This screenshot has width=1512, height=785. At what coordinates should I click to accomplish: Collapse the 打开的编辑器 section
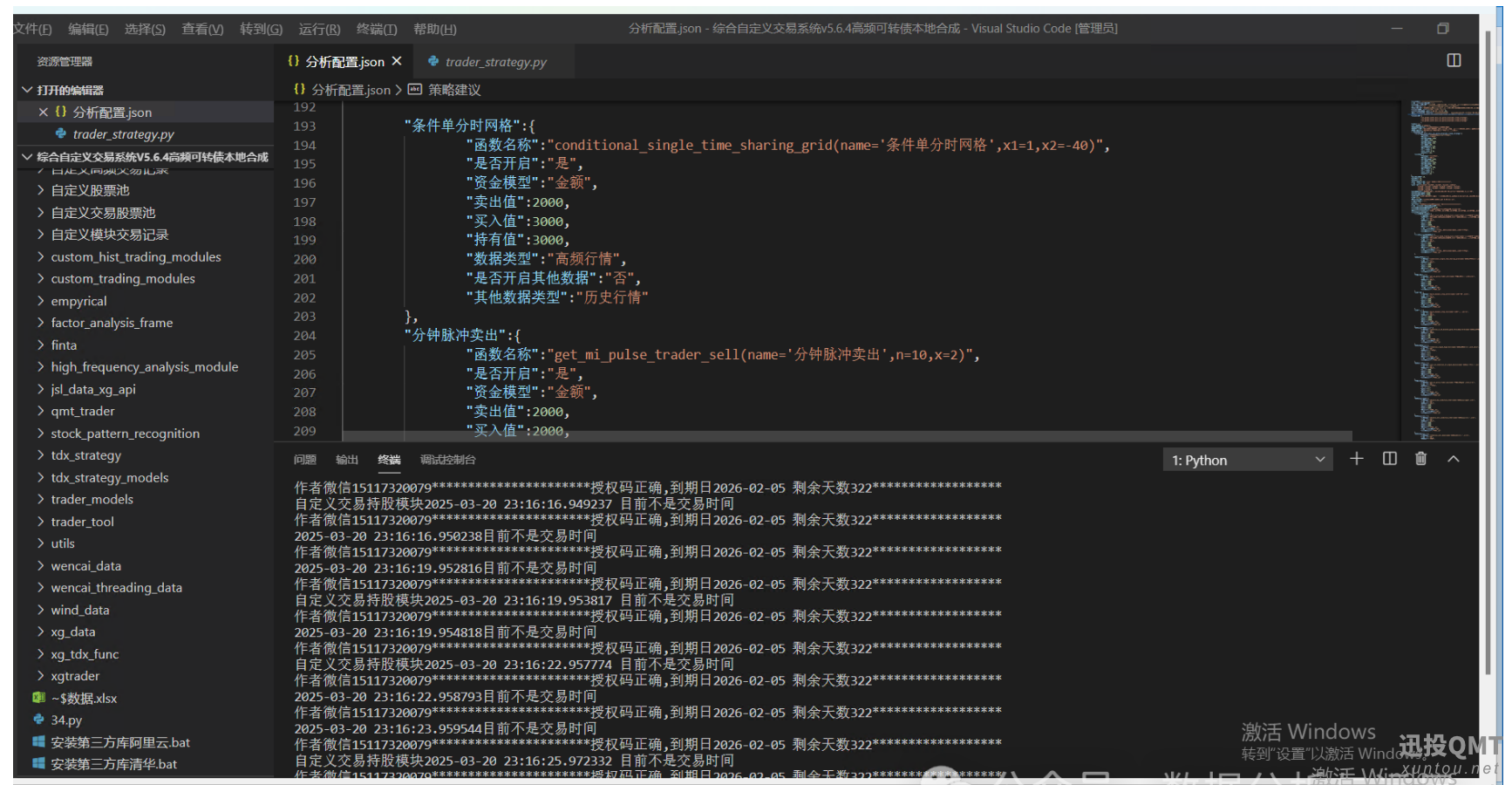pyautogui.click(x=28, y=90)
